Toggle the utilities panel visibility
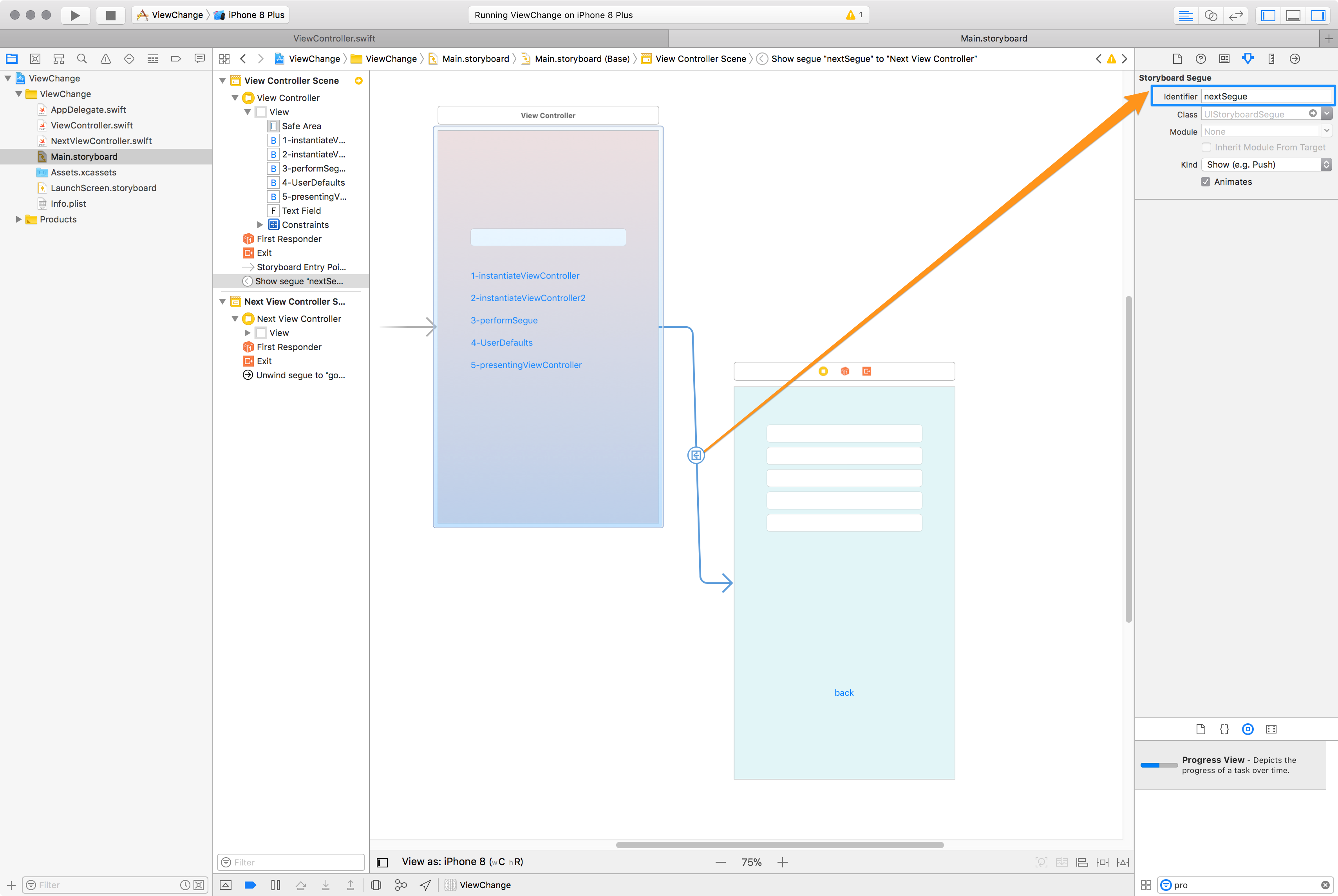This screenshot has height=896, width=1338. coord(1318,15)
